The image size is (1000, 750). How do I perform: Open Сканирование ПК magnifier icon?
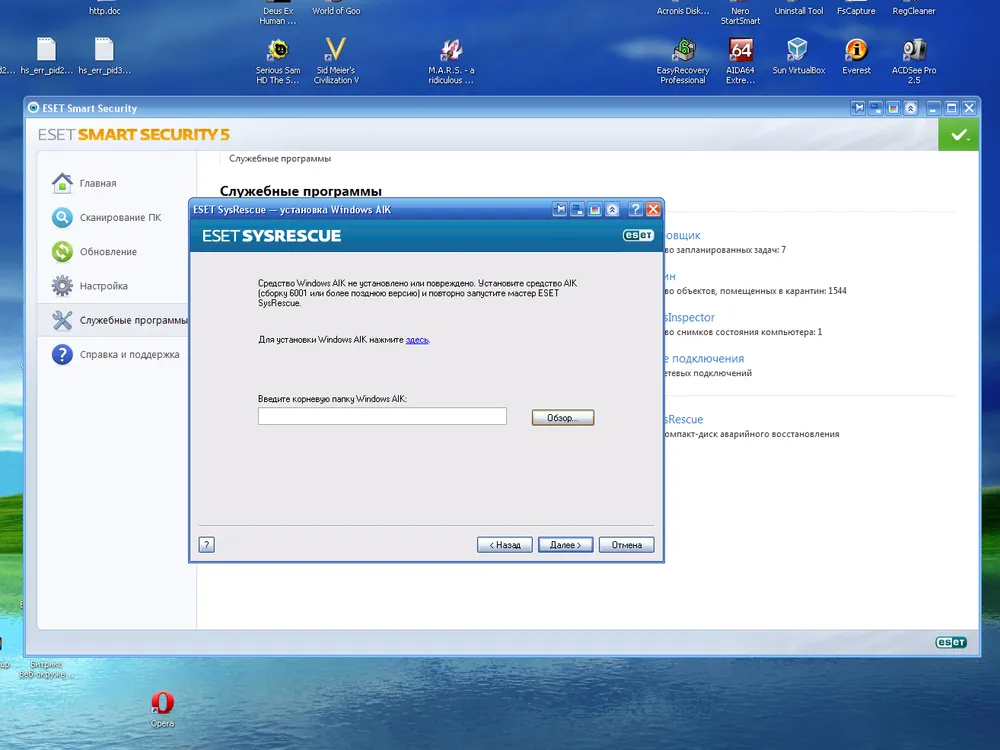pyautogui.click(x=63, y=217)
